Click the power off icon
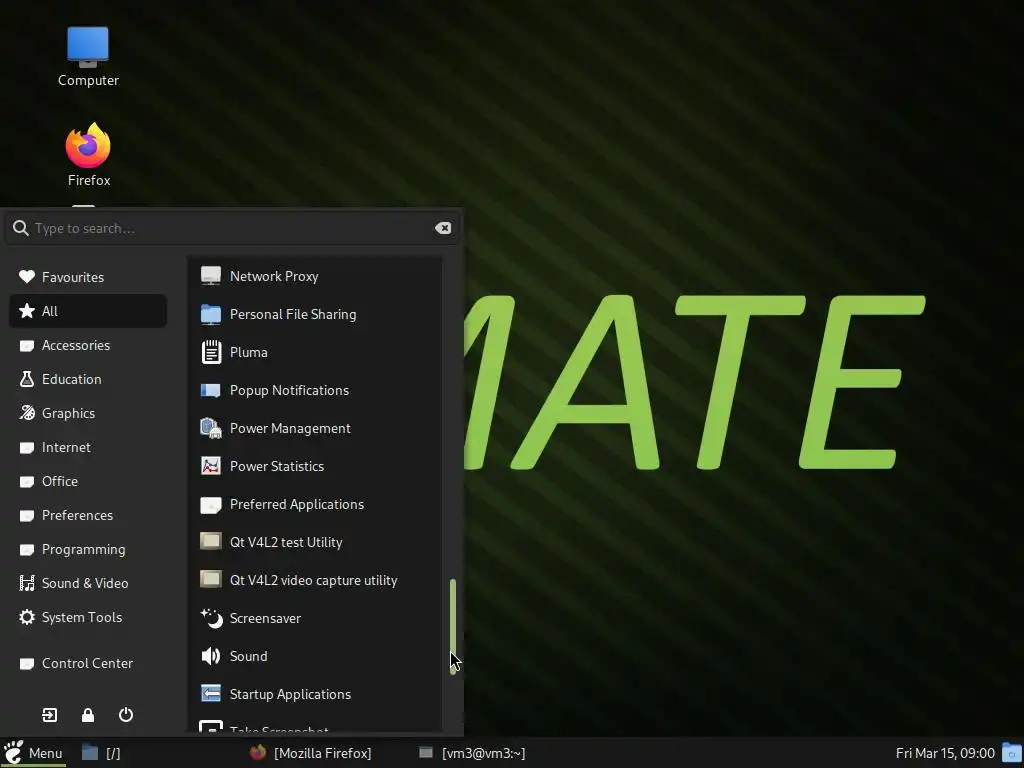 126,715
